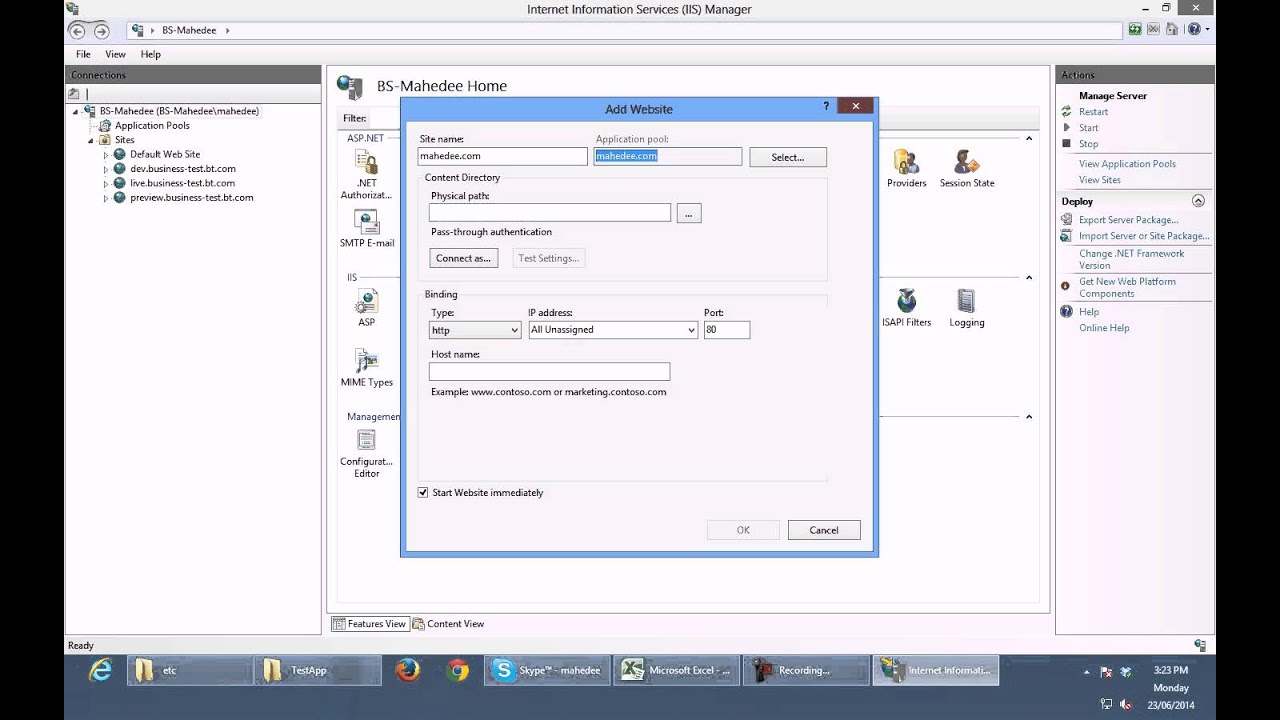
Task: Select live.business-test.bt.com site
Action: coord(182,183)
